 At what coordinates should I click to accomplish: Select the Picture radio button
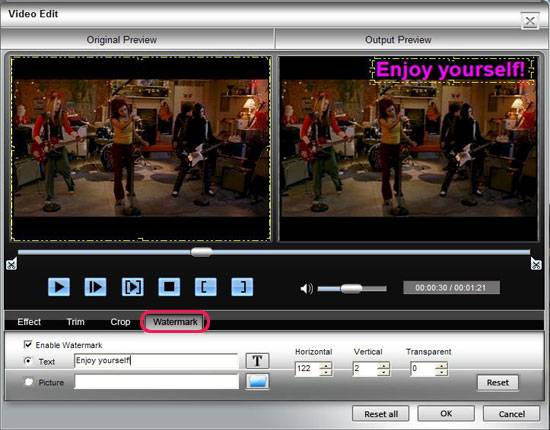[x=28, y=382]
